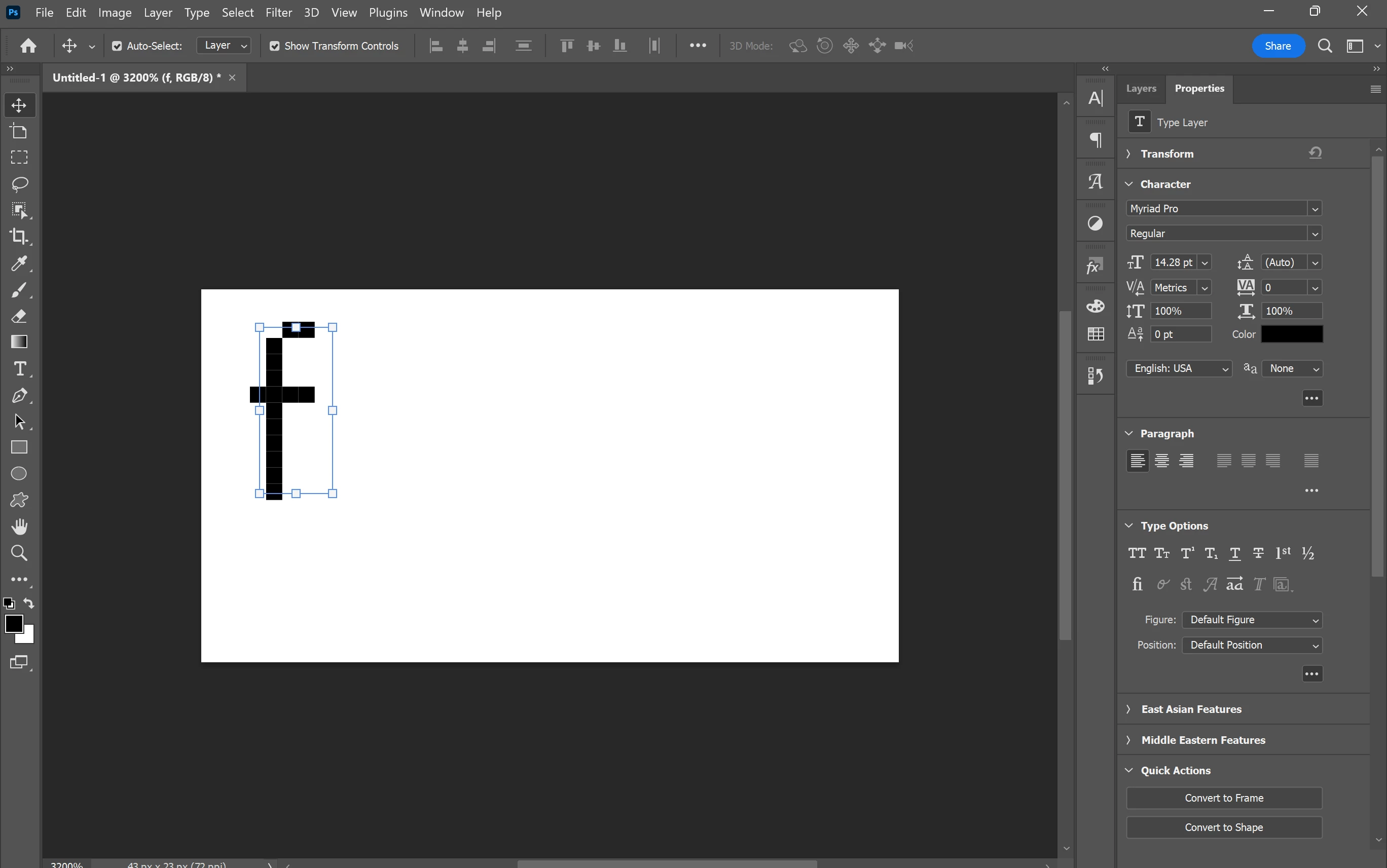Image resolution: width=1387 pixels, height=868 pixels.
Task: Toggle the standard ligatures fi option
Action: pyautogui.click(x=1137, y=584)
